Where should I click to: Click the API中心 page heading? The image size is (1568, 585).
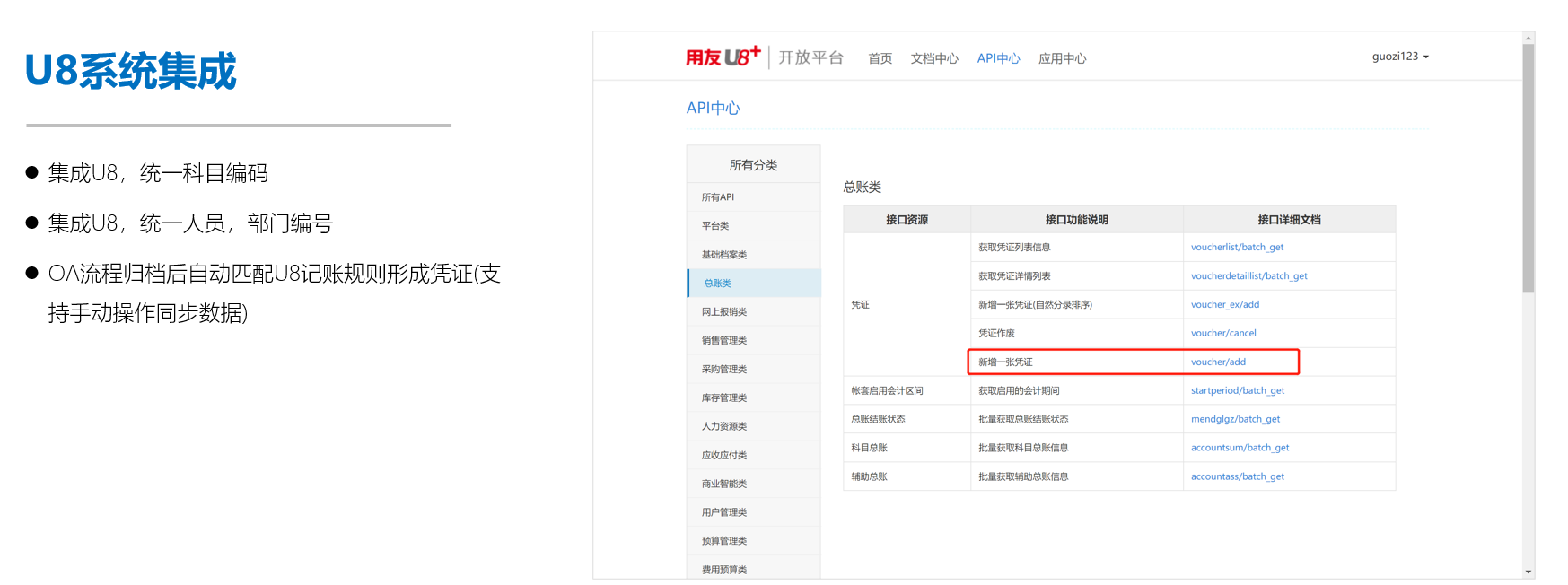713,108
